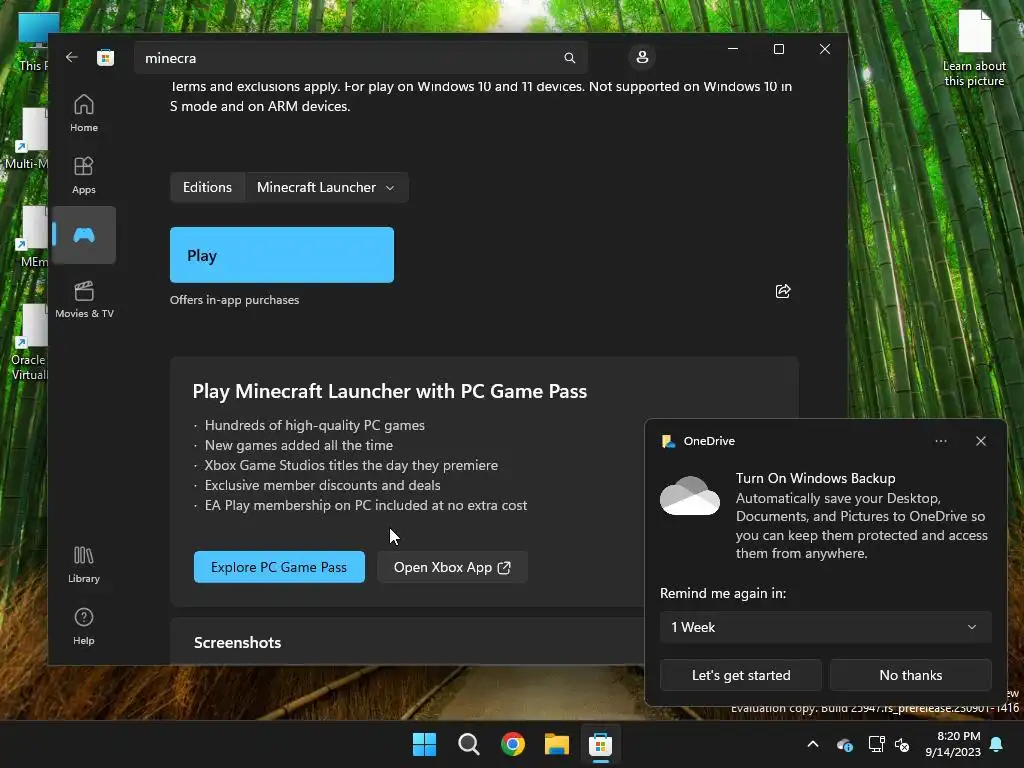The height and width of the screenshot is (768, 1024).
Task: Open File Explorer from taskbar
Action: 557,744
